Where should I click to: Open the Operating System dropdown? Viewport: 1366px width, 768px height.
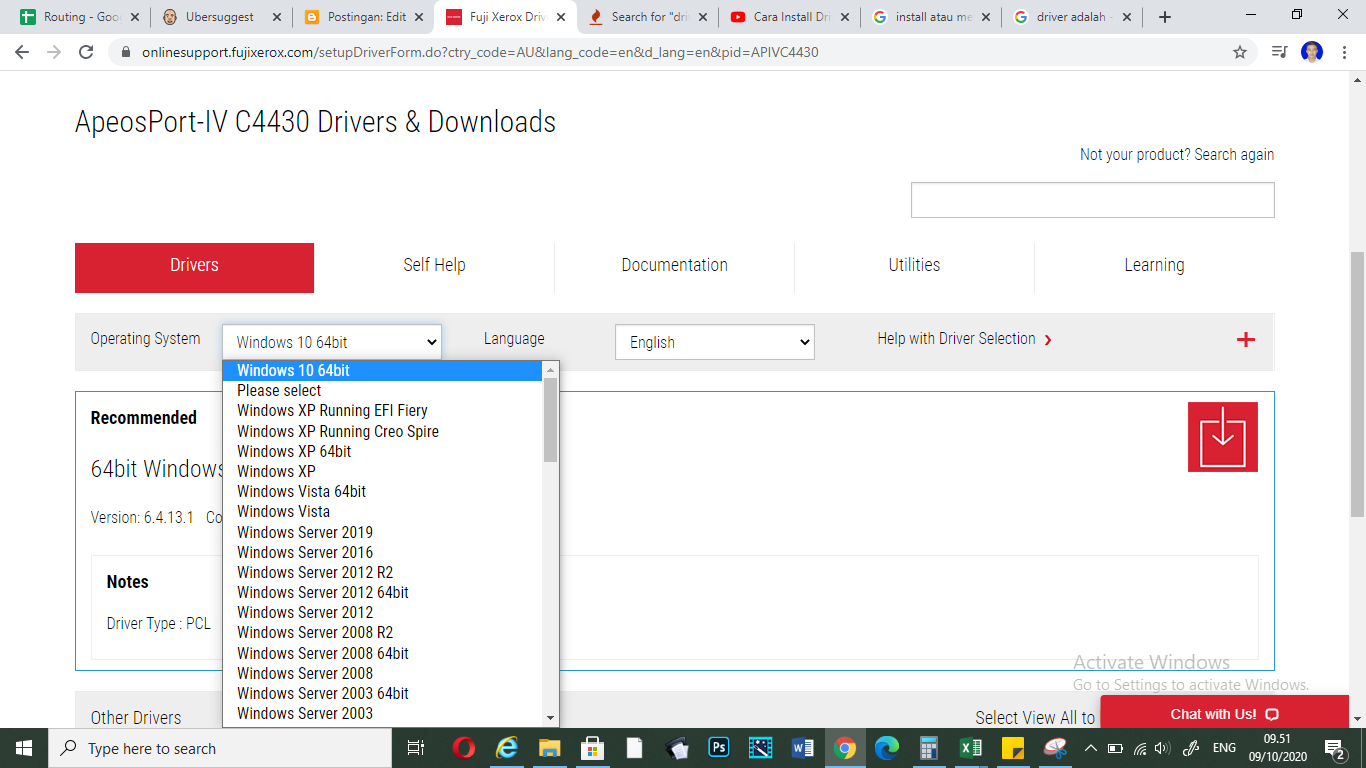click(332, 342)
